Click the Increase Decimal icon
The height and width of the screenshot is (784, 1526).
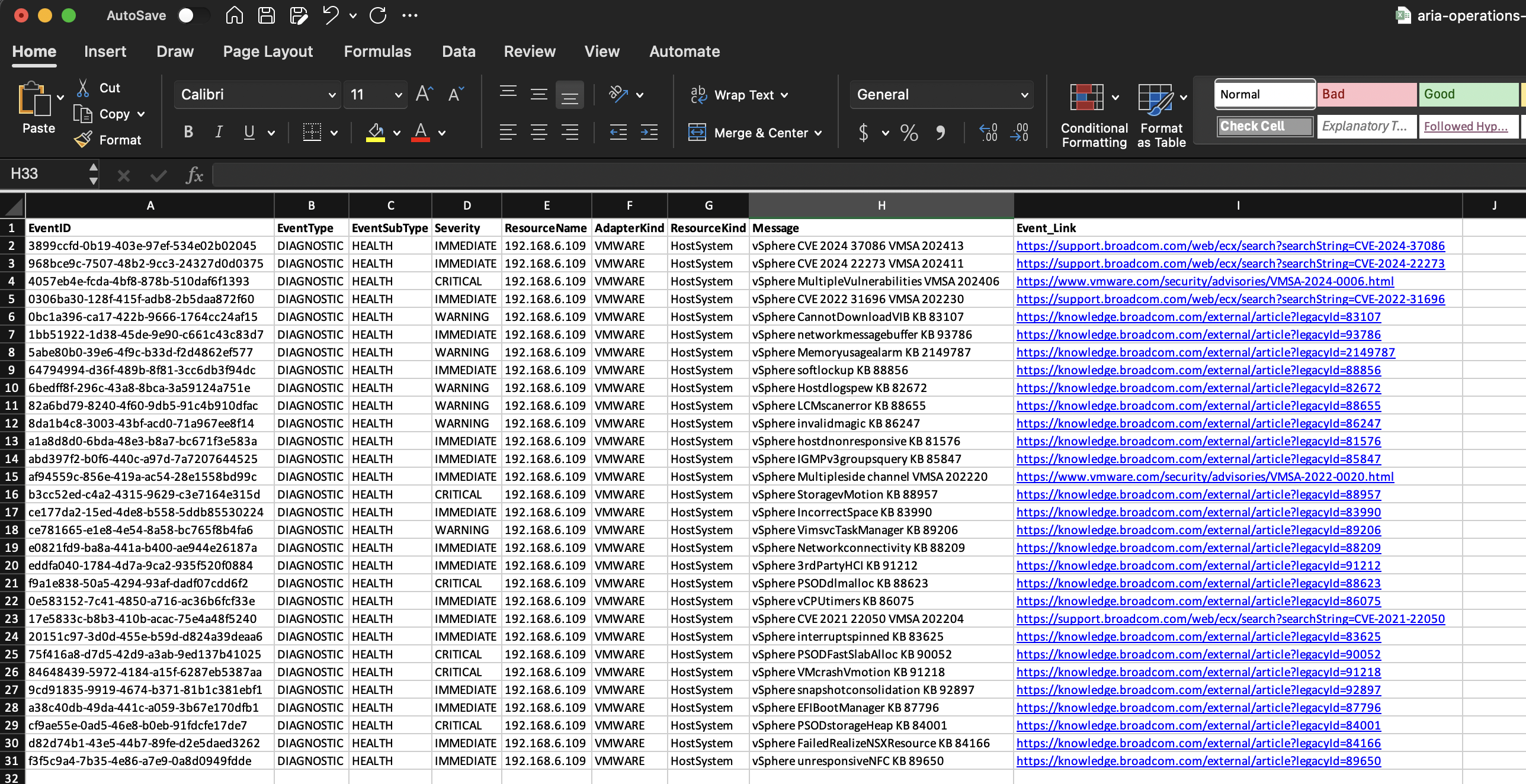(988, 132)
